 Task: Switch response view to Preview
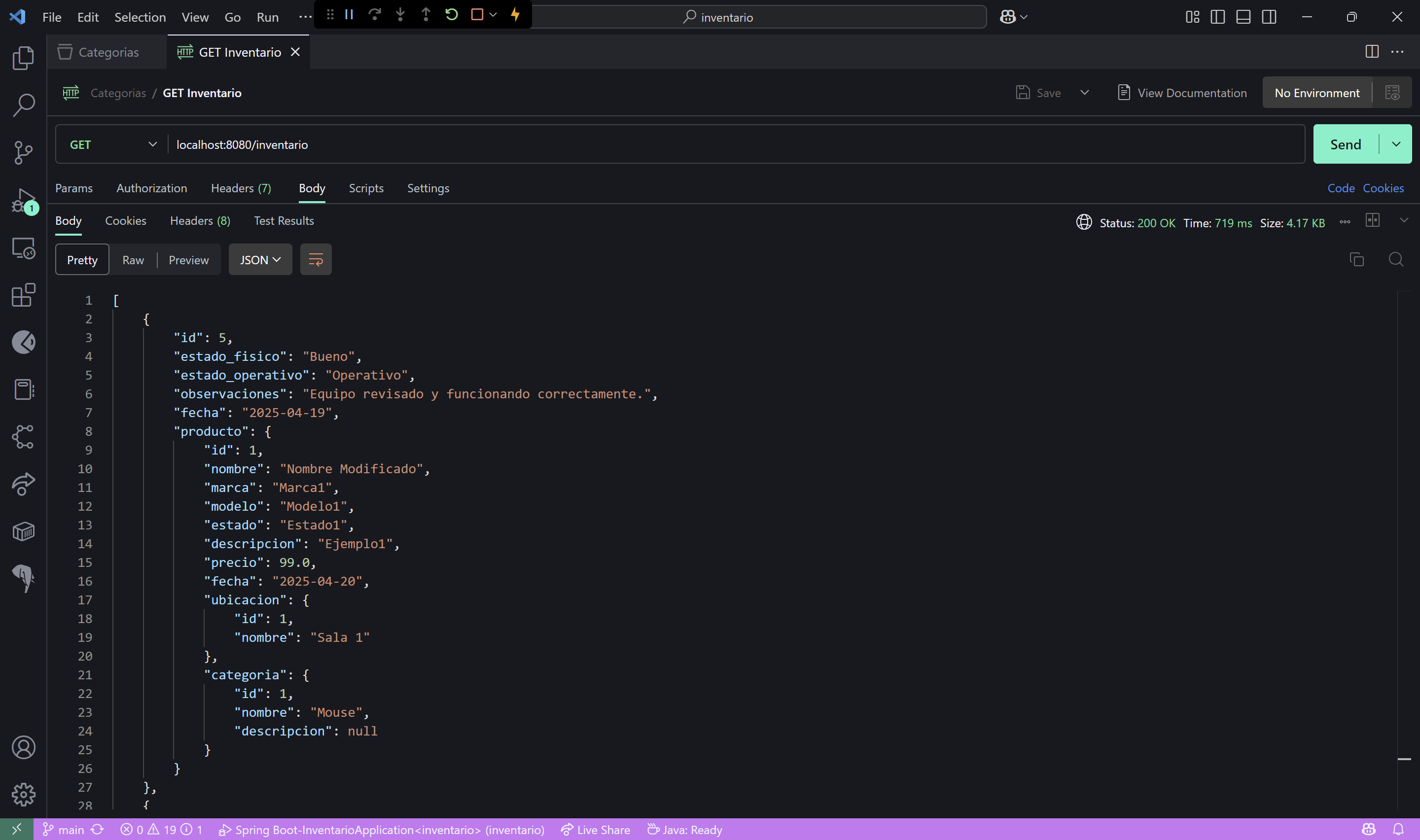tap(188, 260)
